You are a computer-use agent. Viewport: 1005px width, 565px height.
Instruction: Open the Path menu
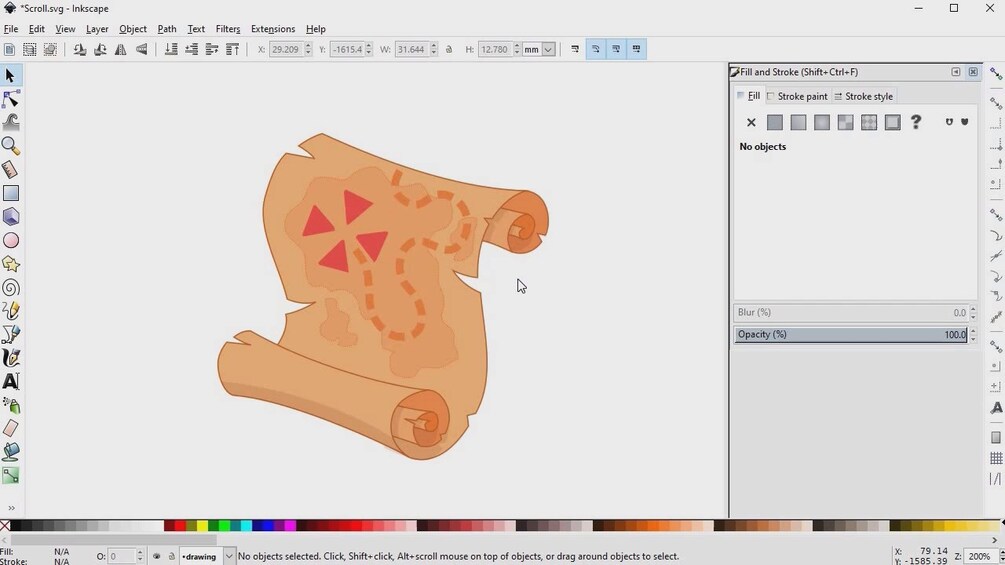pos(167,29)
